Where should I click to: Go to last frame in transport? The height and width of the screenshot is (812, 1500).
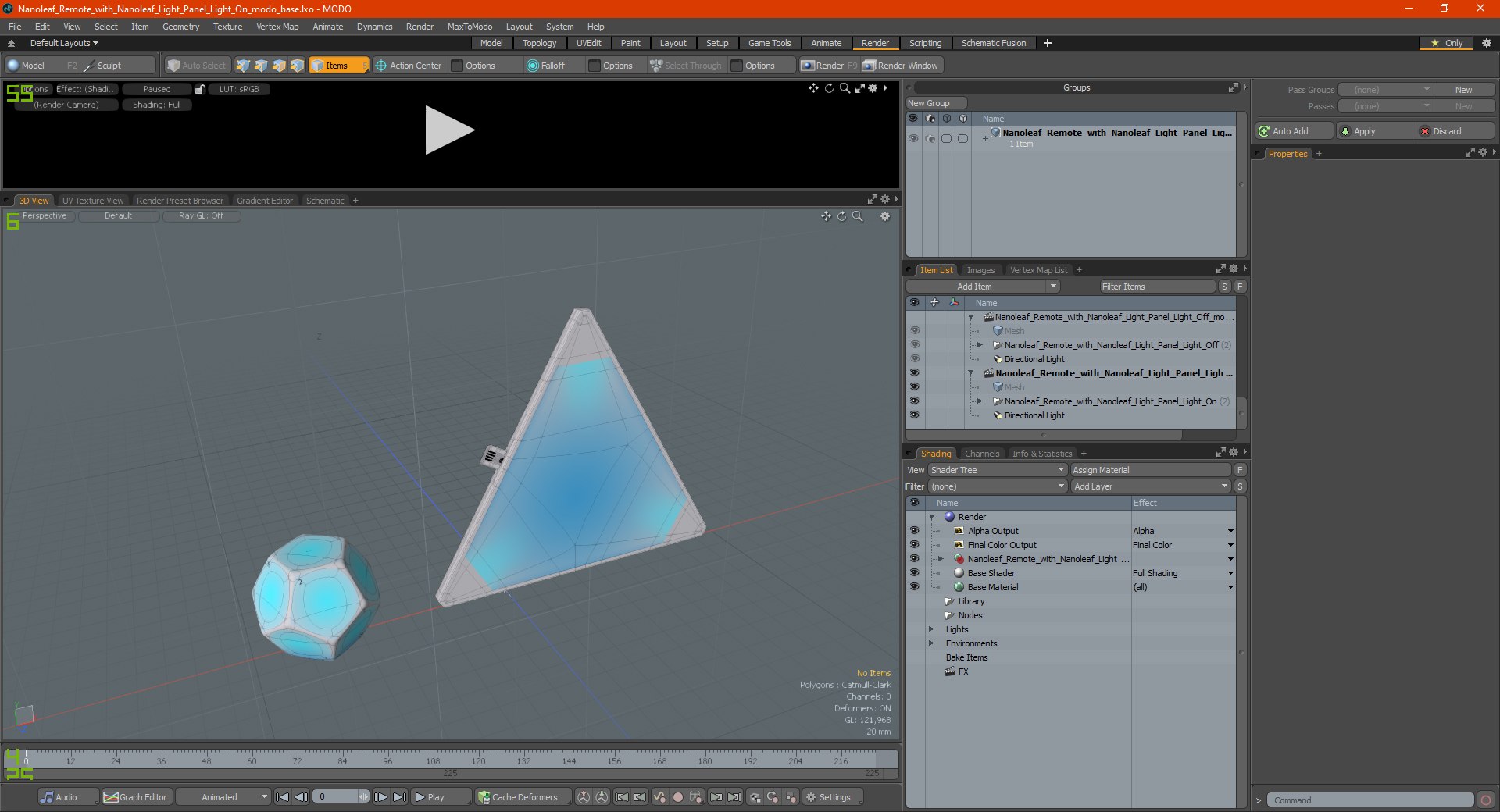[399, 797]
